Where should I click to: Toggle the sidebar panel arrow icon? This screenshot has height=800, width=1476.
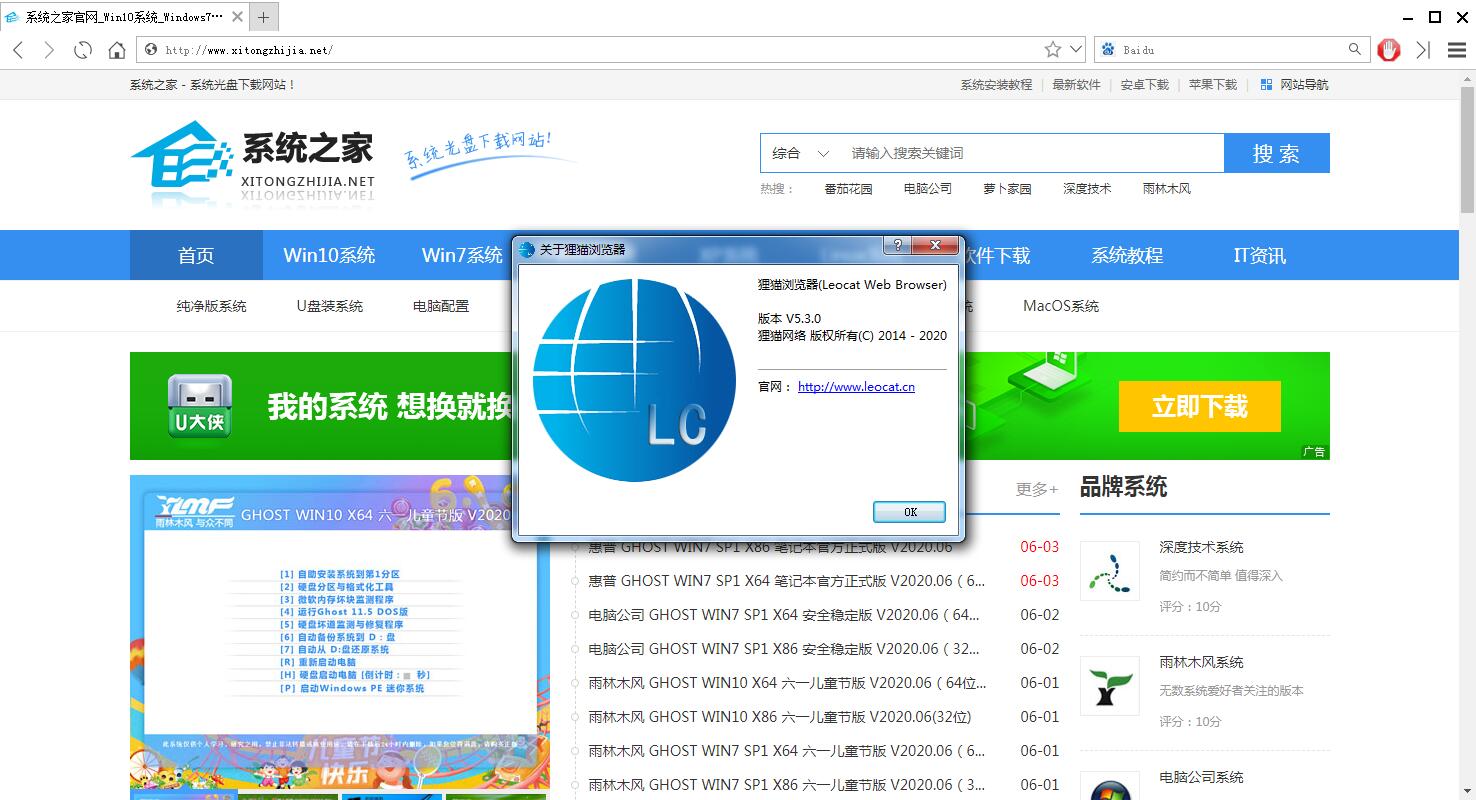coord(1423,50)
